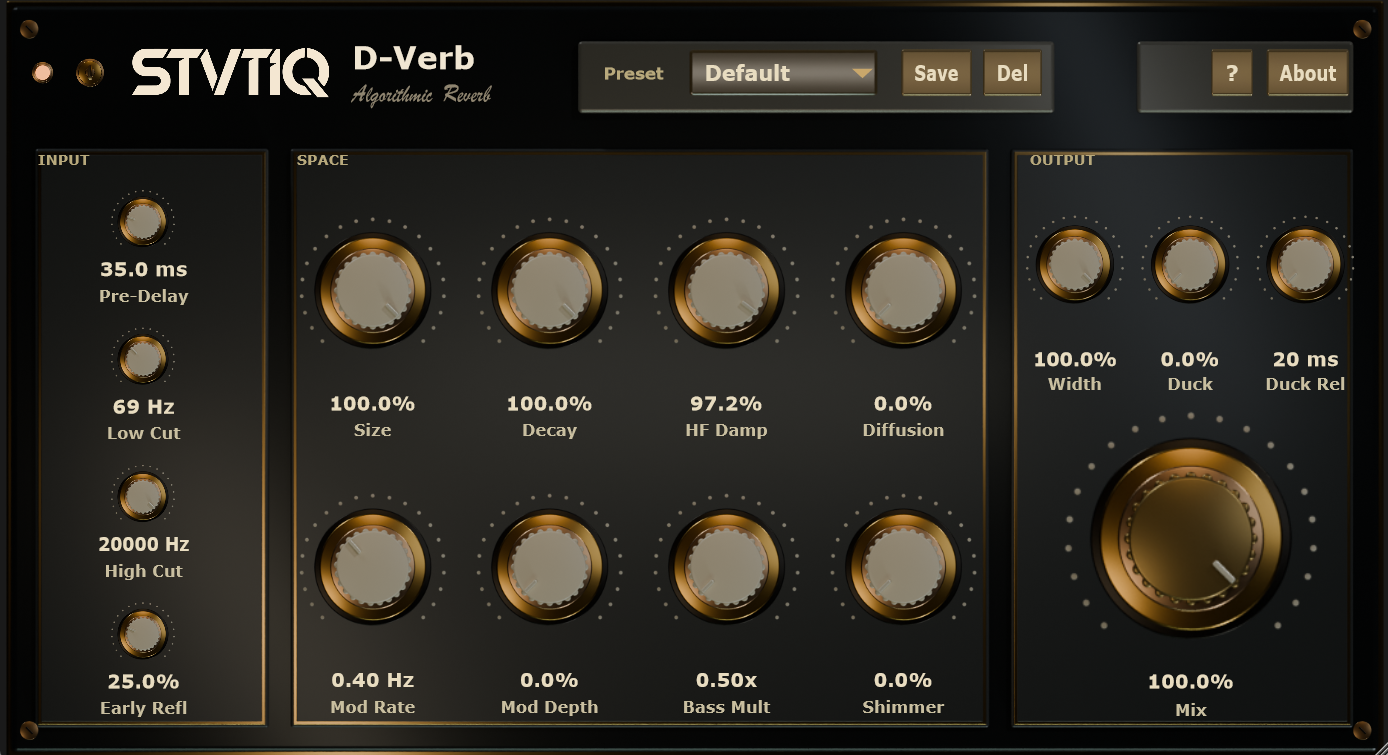Click the 0.40 Hz Mod Rate value
This screenshot has height=755, width=1388.
pyautogui.click(x=372, y=680)
